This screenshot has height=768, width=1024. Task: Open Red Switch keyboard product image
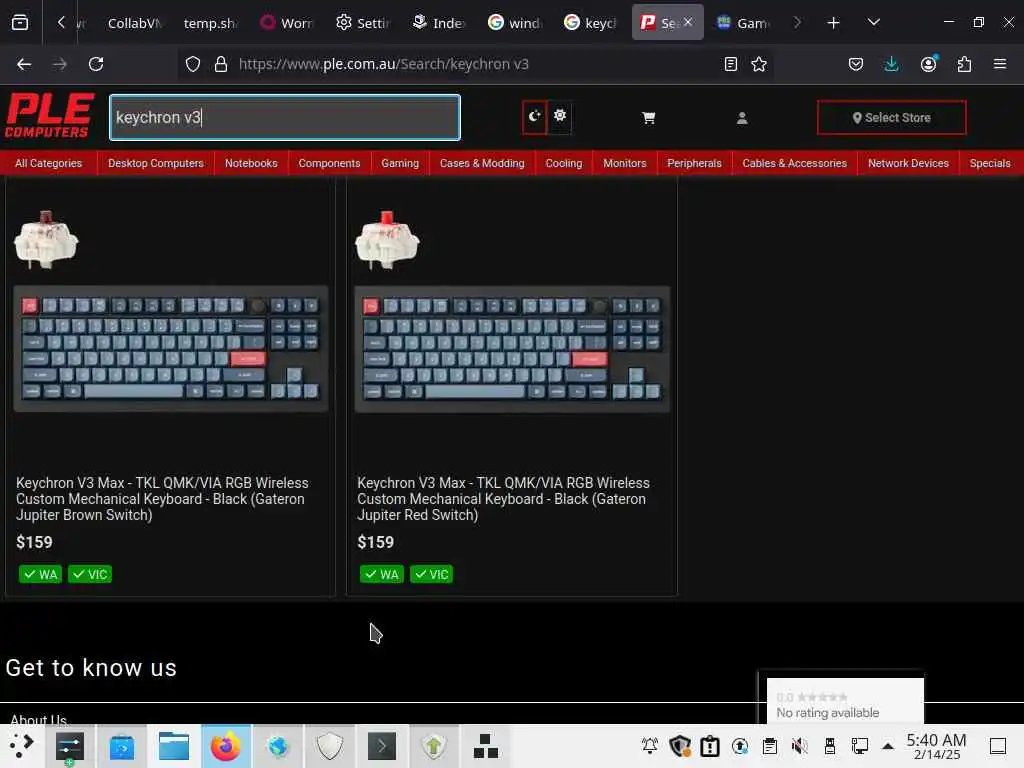tap(512, 349)
